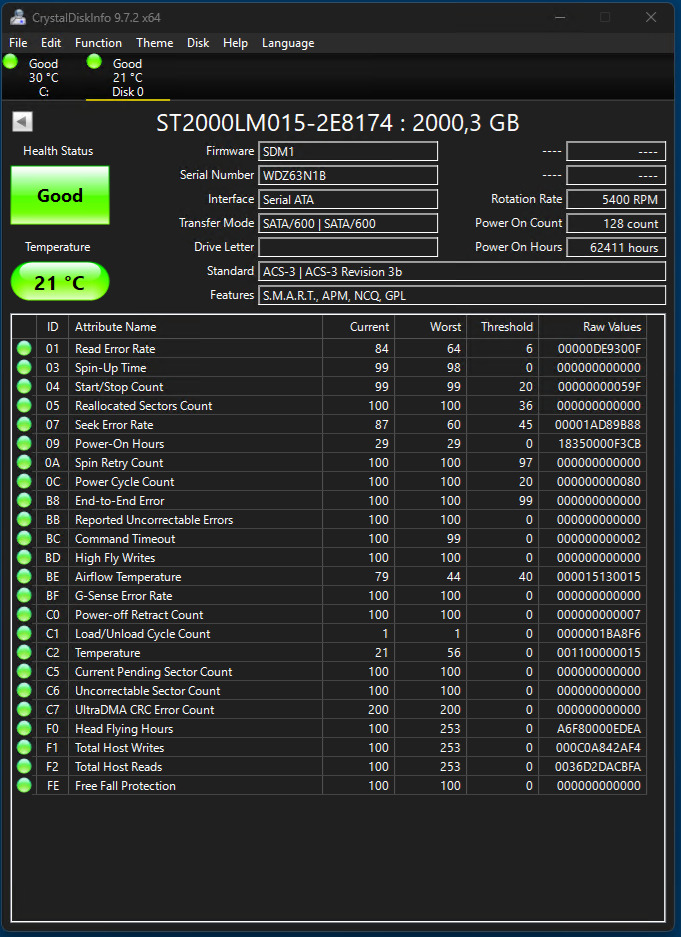The width and height of the screenshot is (681, 937).
Task: Click the Raw Values column header
Action: click(x=592, y=327)
